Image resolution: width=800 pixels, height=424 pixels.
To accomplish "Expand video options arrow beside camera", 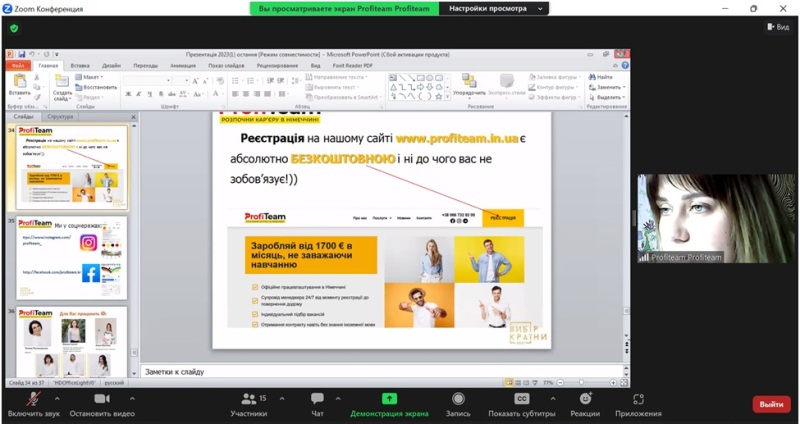I will point(141,397).
